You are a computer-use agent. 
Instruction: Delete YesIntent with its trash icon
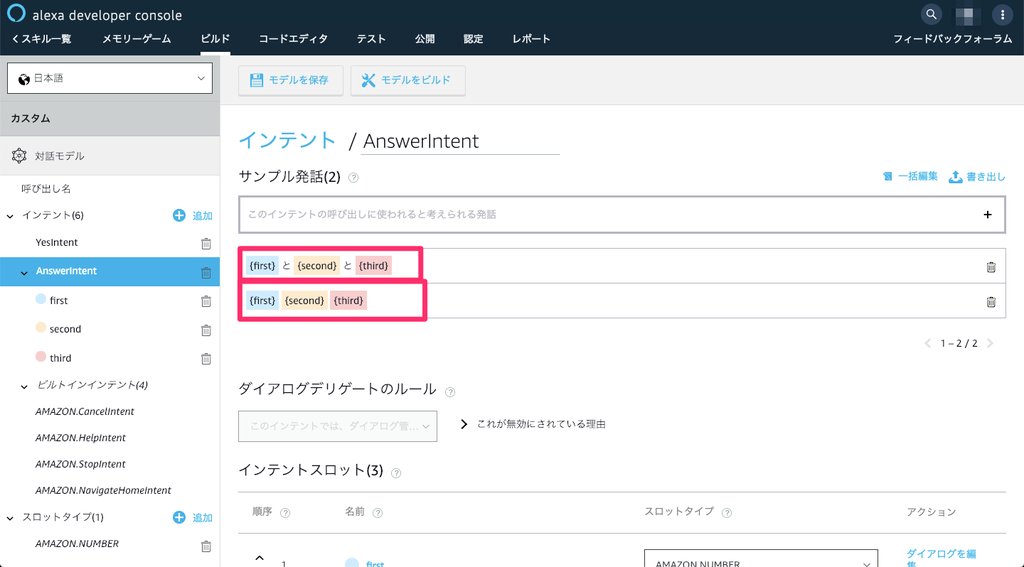tap(206, 243)
